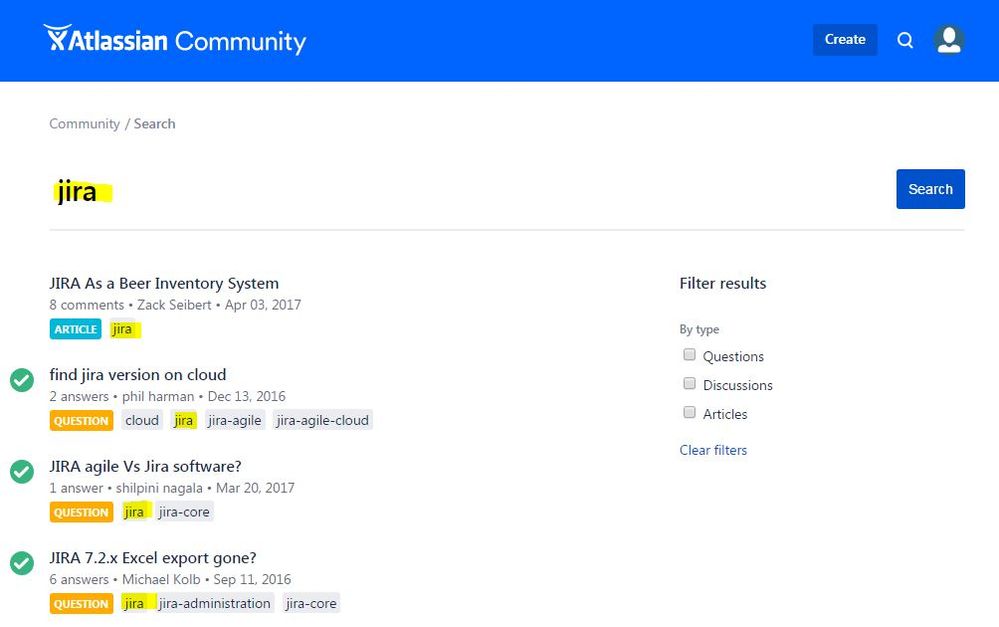Image resolution: width=999 pixels, height=627 pixels.
Task: Click the date 'Dec 13, 2016'
Action: pos(247,396)
